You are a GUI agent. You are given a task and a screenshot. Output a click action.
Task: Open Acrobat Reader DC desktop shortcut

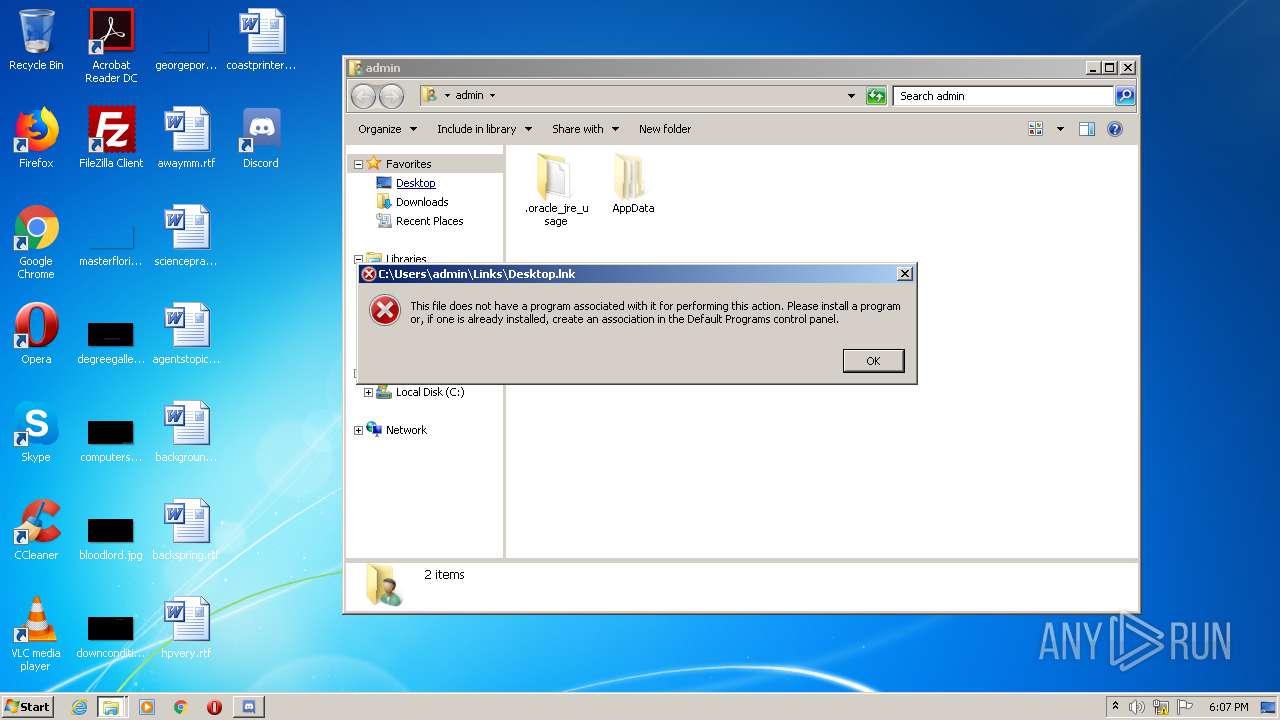coord(111,45)
